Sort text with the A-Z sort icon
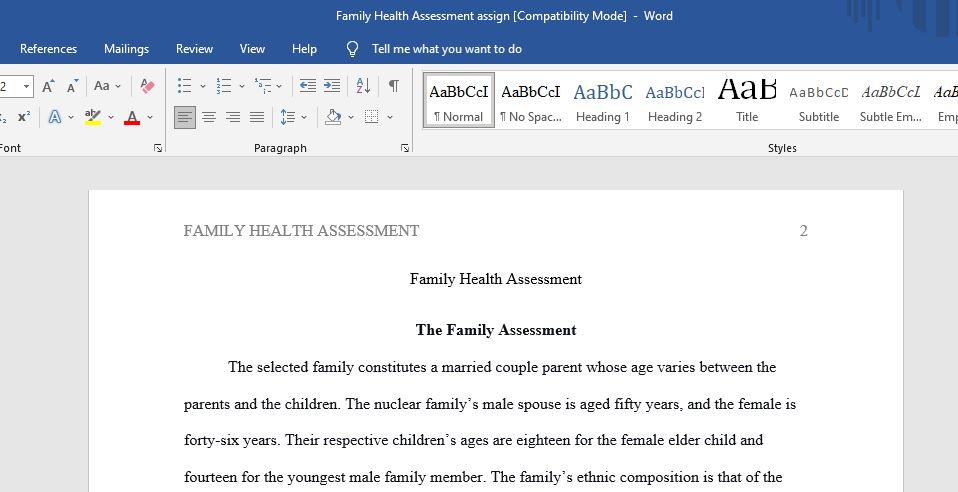958x492 pixels. point(364,86)
